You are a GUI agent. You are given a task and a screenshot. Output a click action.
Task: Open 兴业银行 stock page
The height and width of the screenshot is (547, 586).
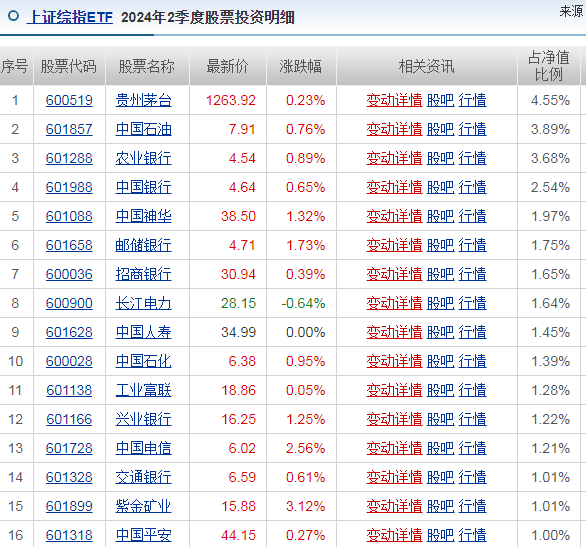point(144,419)
